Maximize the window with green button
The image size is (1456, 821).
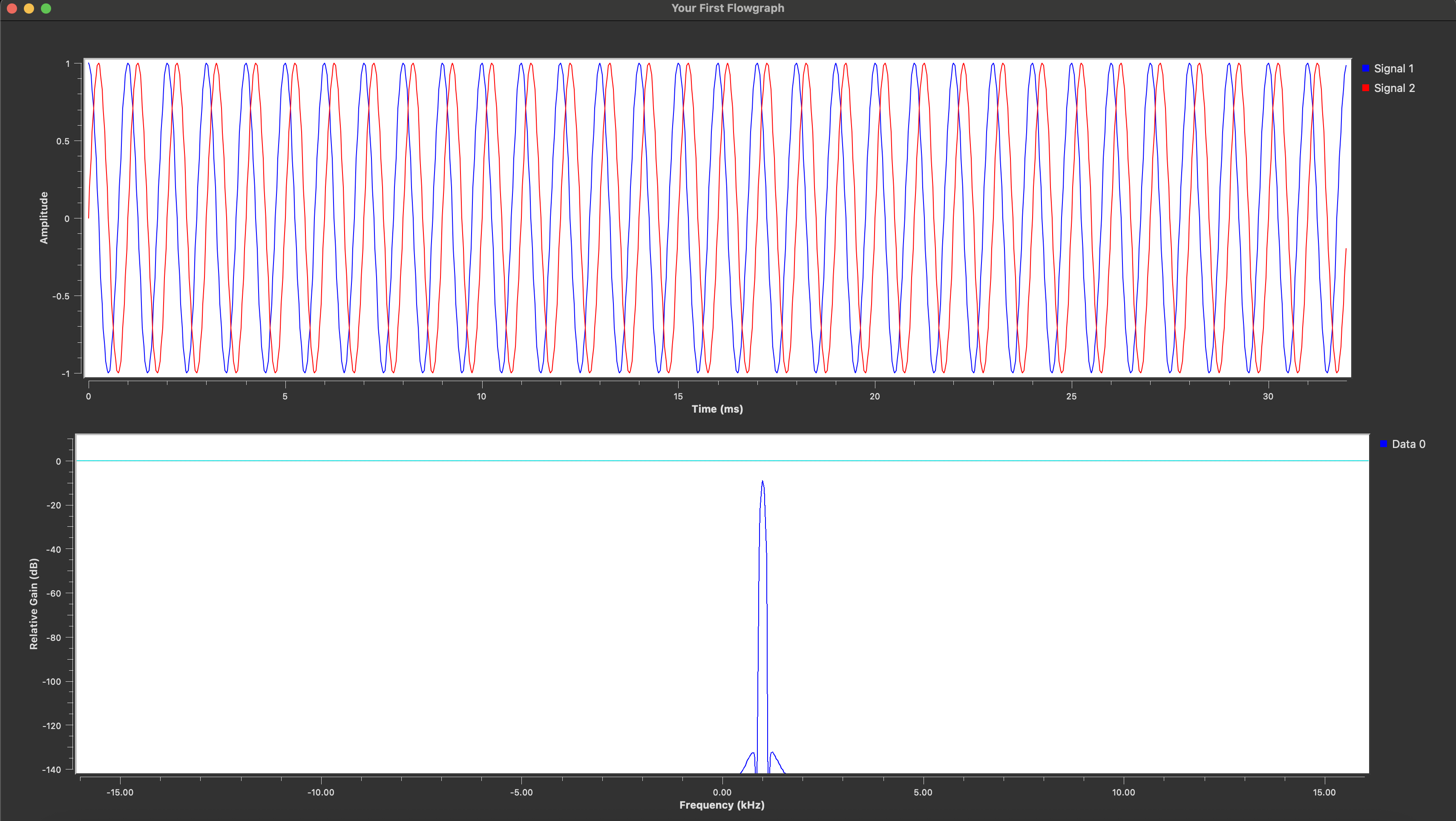tap(46, 9)
